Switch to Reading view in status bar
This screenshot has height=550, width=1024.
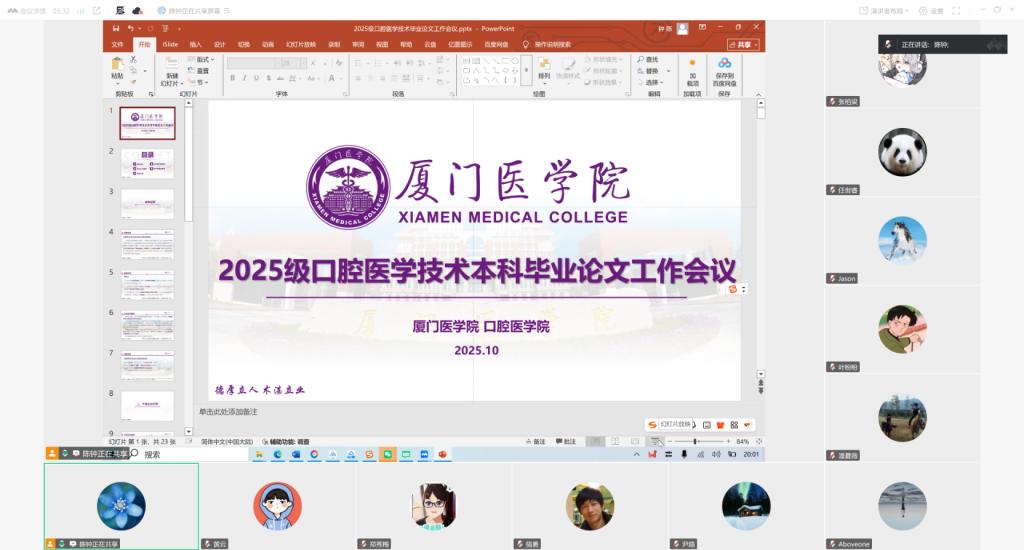(635, 442)
